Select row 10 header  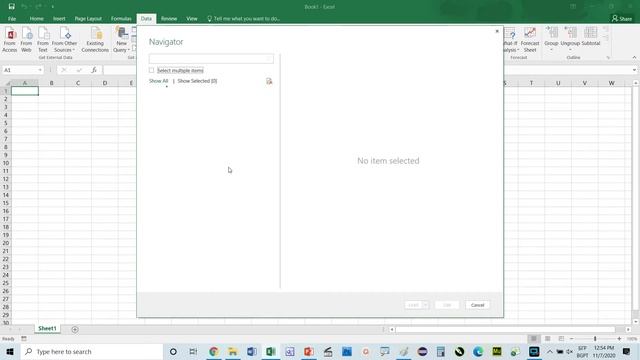(x=6, y=163)
